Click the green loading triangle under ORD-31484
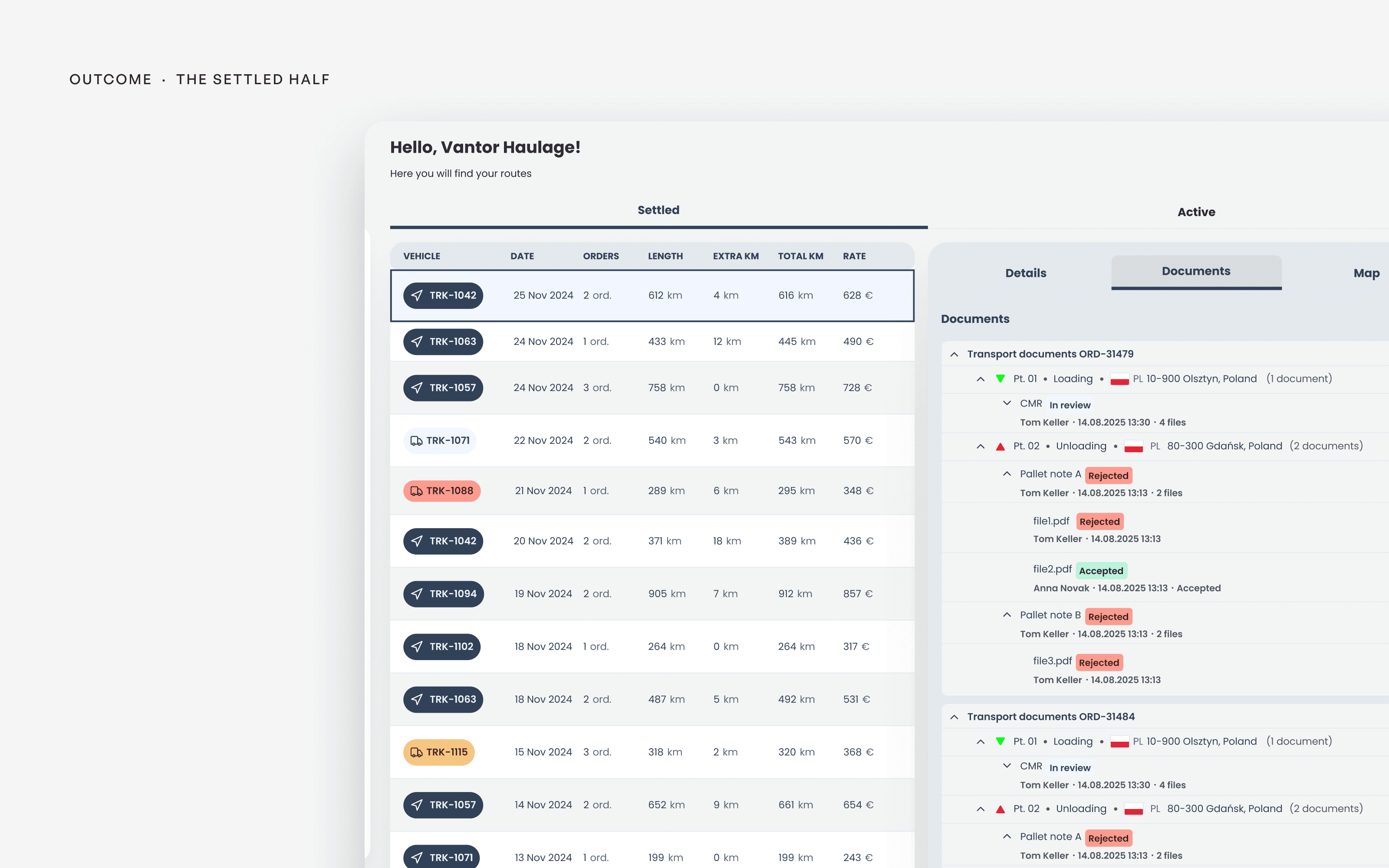1389x868 pixels. pyautogui.click(x=1001, y=742)
